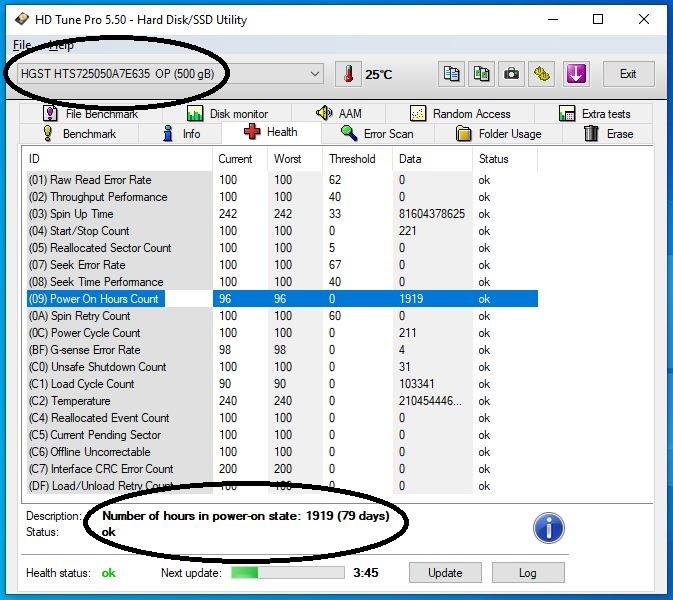The image size is (673, 600).
Task: Select the Seek Time Performance row
Action: coord(282,282)
